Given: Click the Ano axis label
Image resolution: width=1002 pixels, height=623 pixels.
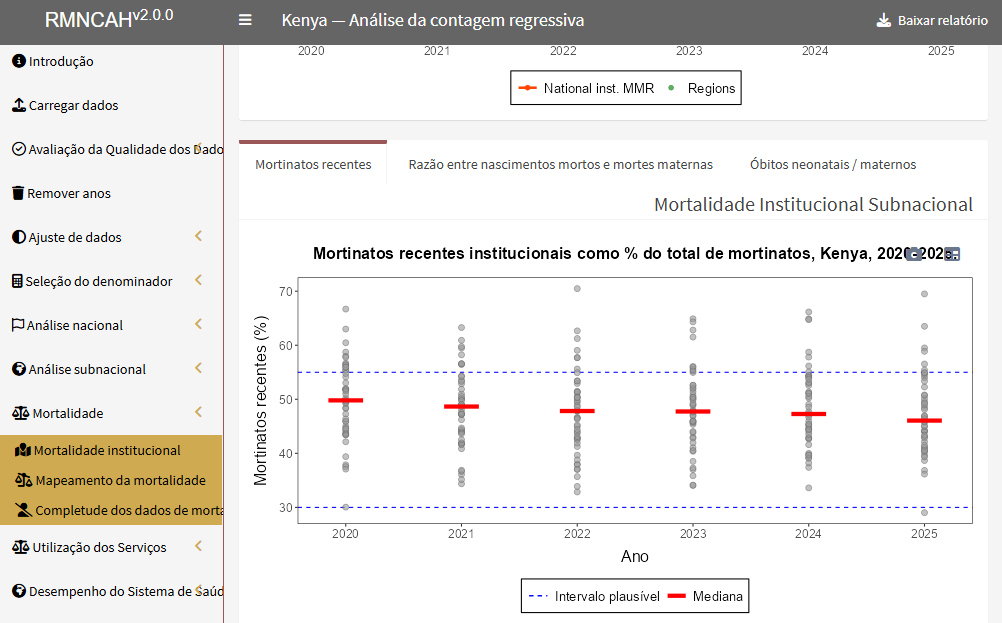Looking at the screenshot, I should (635, 557).
